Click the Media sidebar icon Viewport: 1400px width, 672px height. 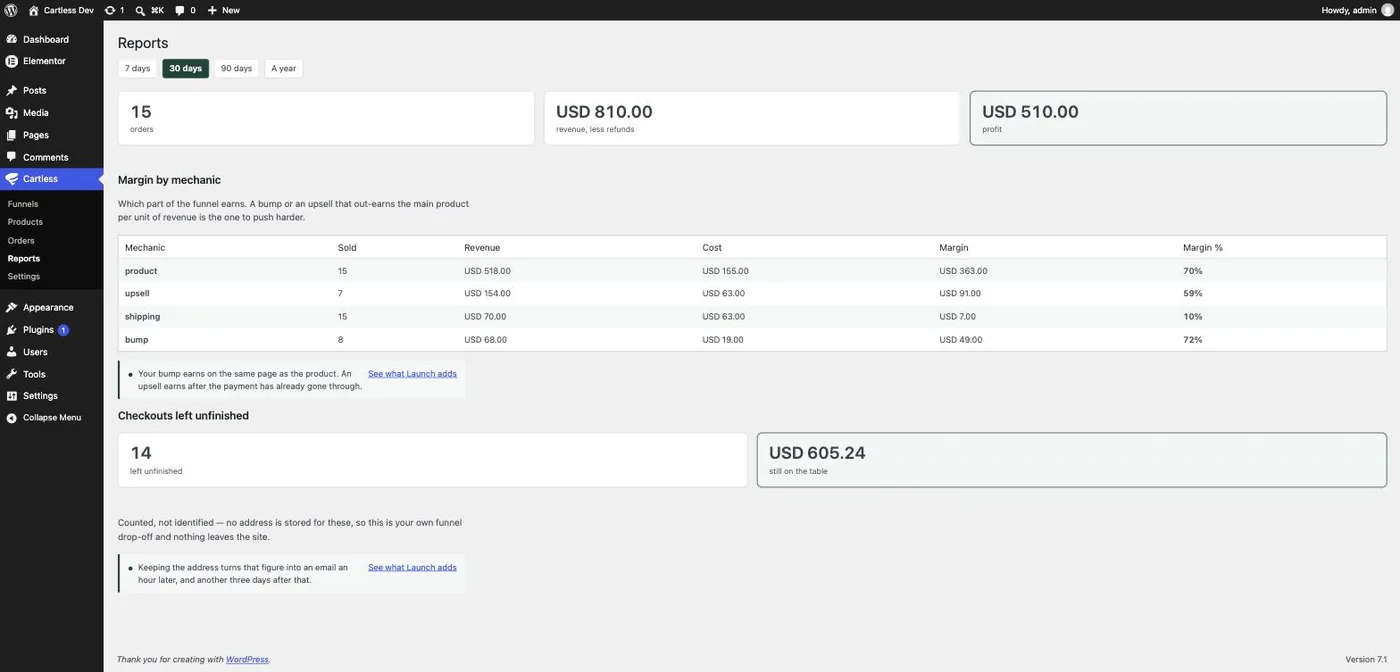click(x=11, y=113)
